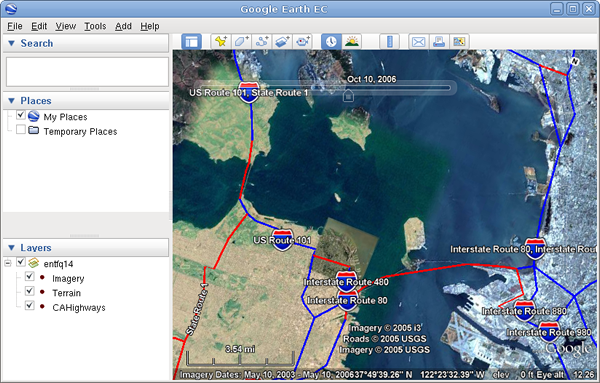Toggle the sidebar panel toolbar button

[x=191, y=41]
